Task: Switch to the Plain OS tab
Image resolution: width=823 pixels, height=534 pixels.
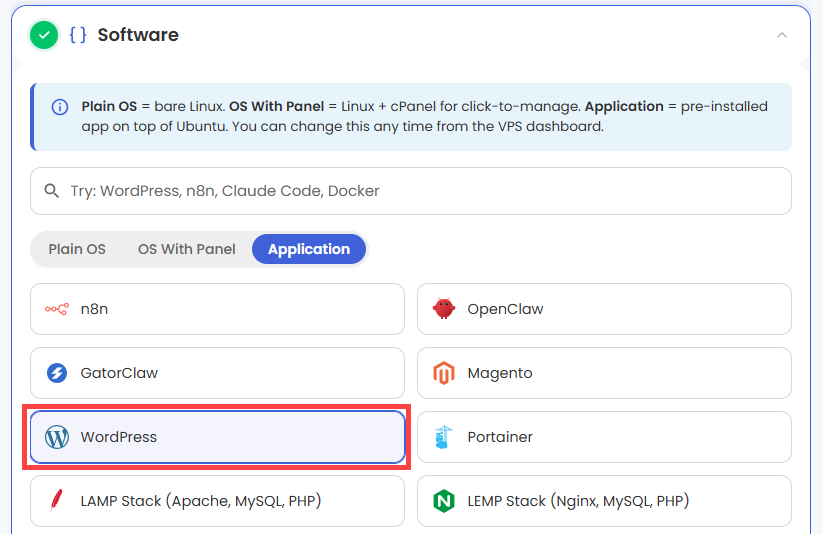Action: point(77,249)
